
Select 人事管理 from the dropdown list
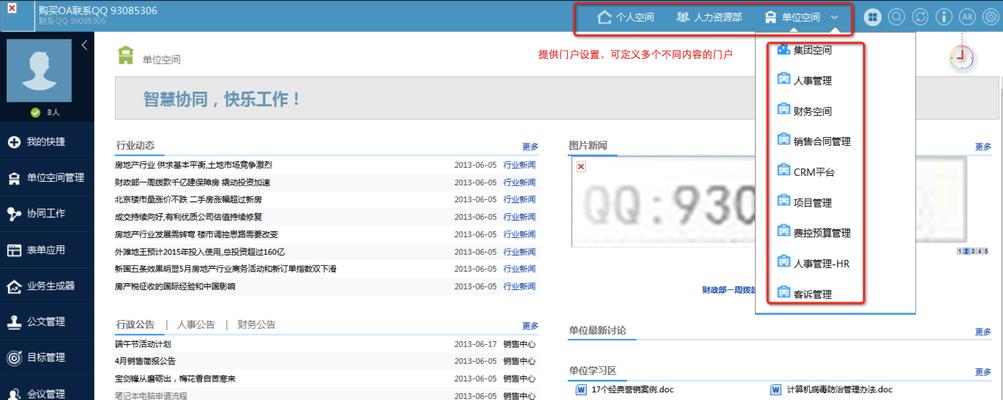804,81
